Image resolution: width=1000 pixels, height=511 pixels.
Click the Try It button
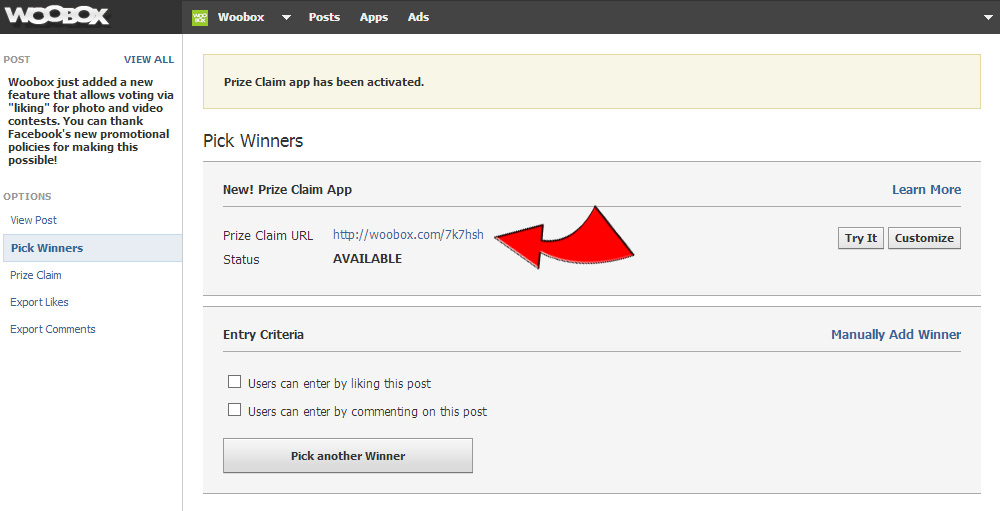(x=860, y=238)
